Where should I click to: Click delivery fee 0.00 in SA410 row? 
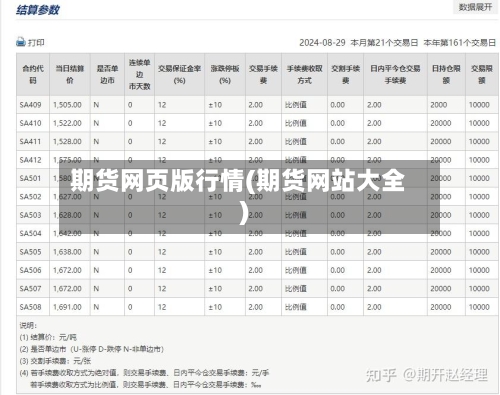[x=338, y=123]
